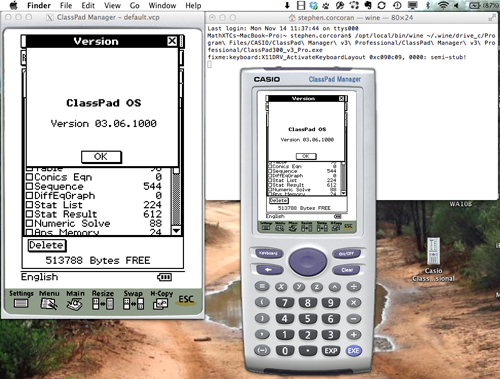Check the DiffEqGraph checkbox
This screenshot has width=500, height=379.
click(x=29, y=196)
